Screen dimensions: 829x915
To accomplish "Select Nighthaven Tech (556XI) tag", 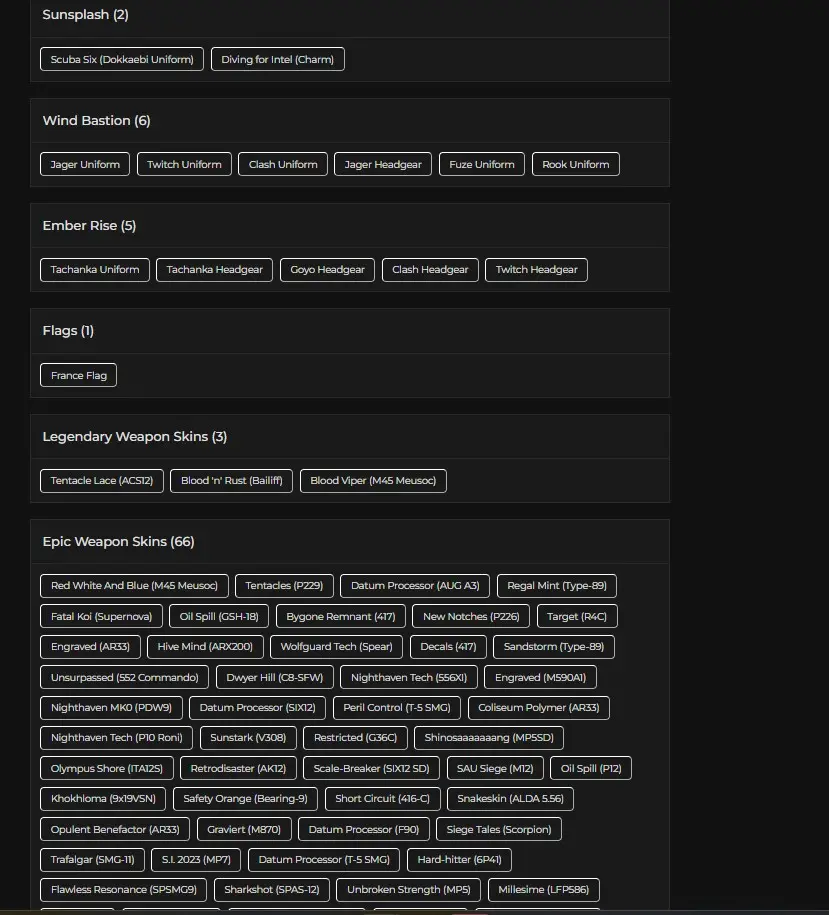I will click(x=409, y=677).
